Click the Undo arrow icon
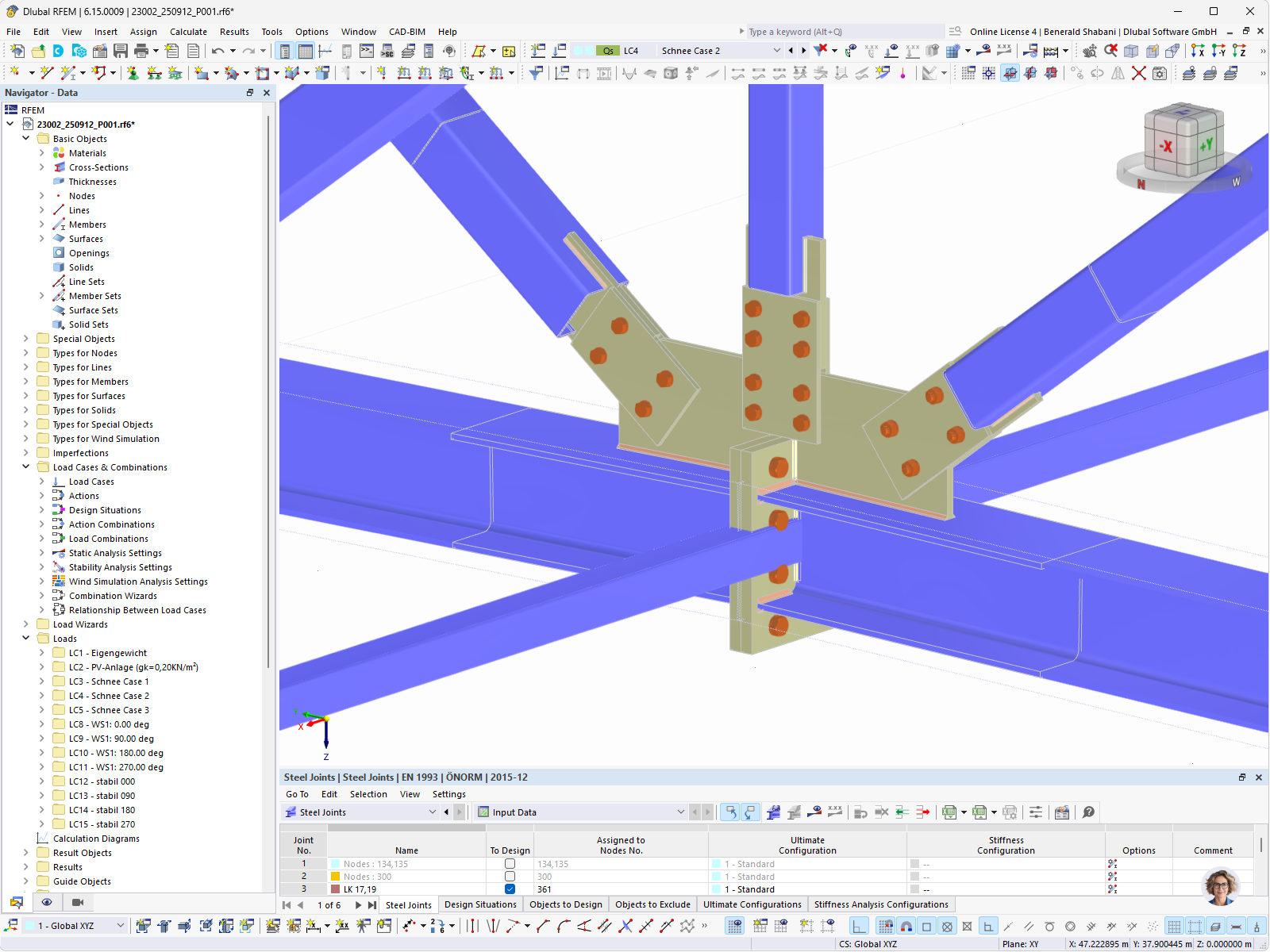 point(217,51)
